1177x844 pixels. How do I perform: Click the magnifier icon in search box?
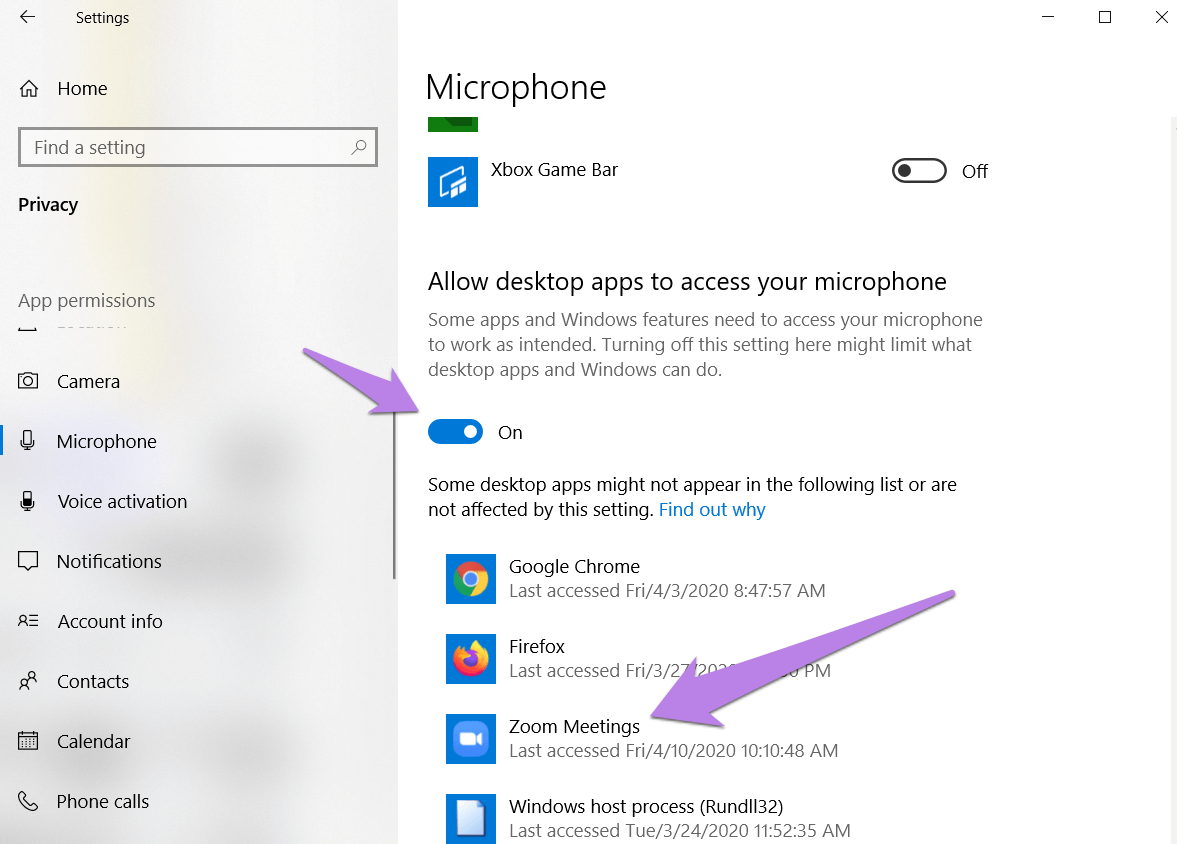pos(359,147)
